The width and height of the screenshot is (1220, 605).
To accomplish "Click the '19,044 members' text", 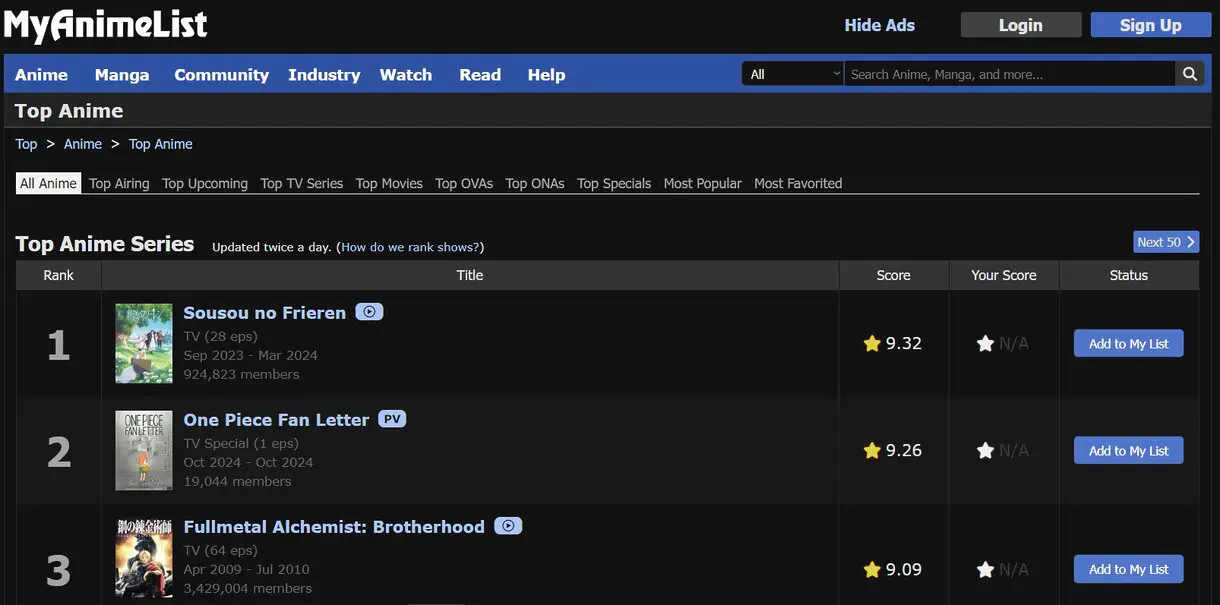I will [x=238, y=481].
